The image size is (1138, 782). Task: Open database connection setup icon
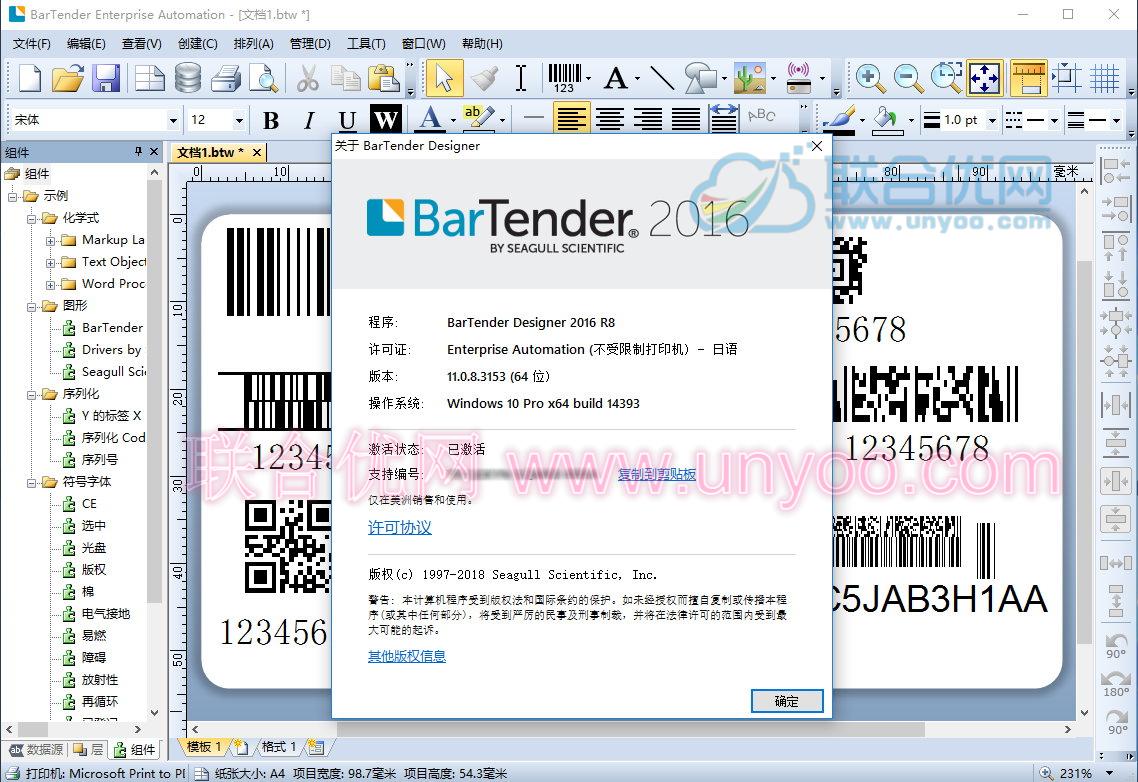click(x=188, y=78)
